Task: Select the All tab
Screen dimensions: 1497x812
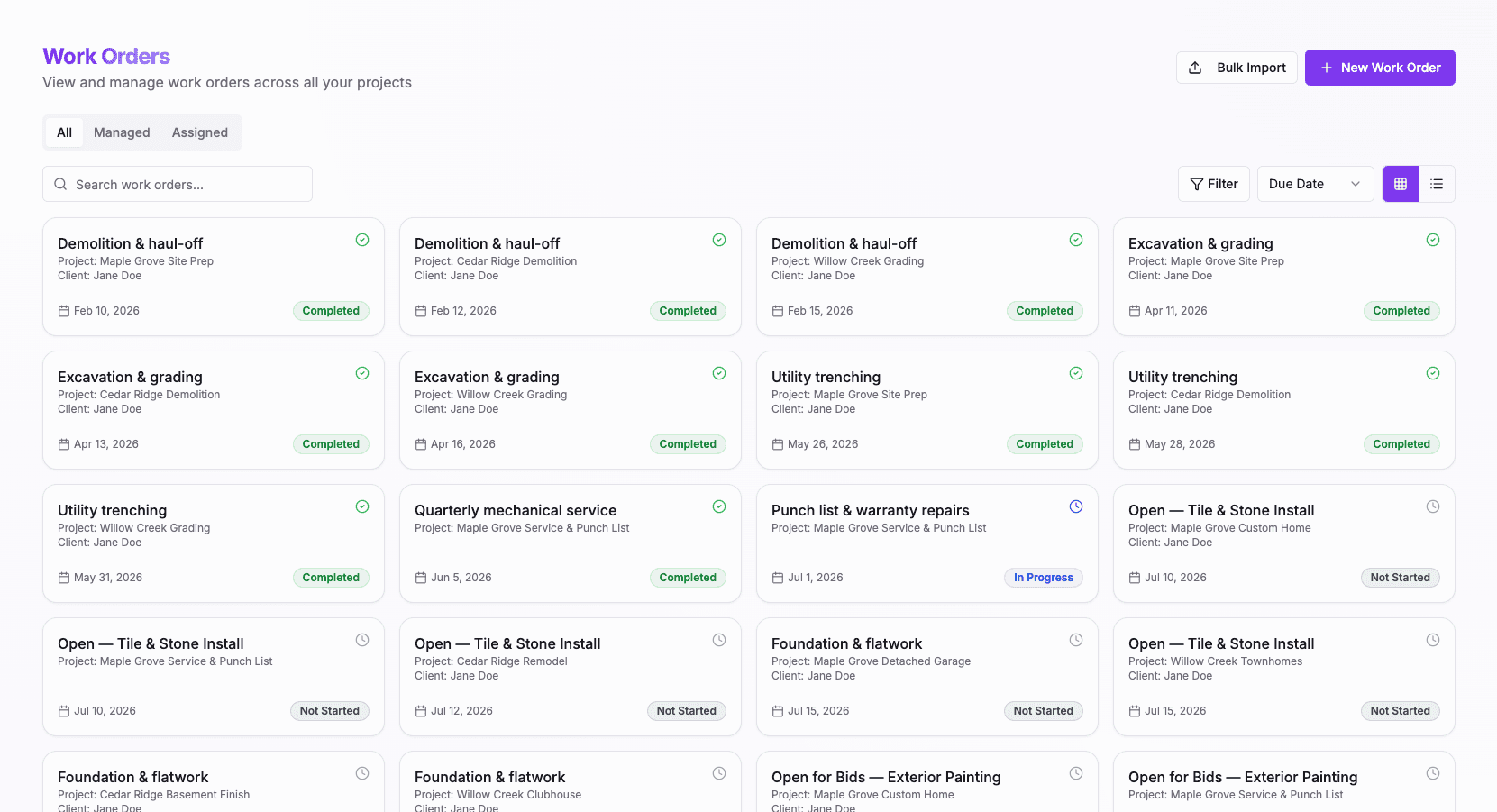Action: pyautogui.click(x=64, y=132)
